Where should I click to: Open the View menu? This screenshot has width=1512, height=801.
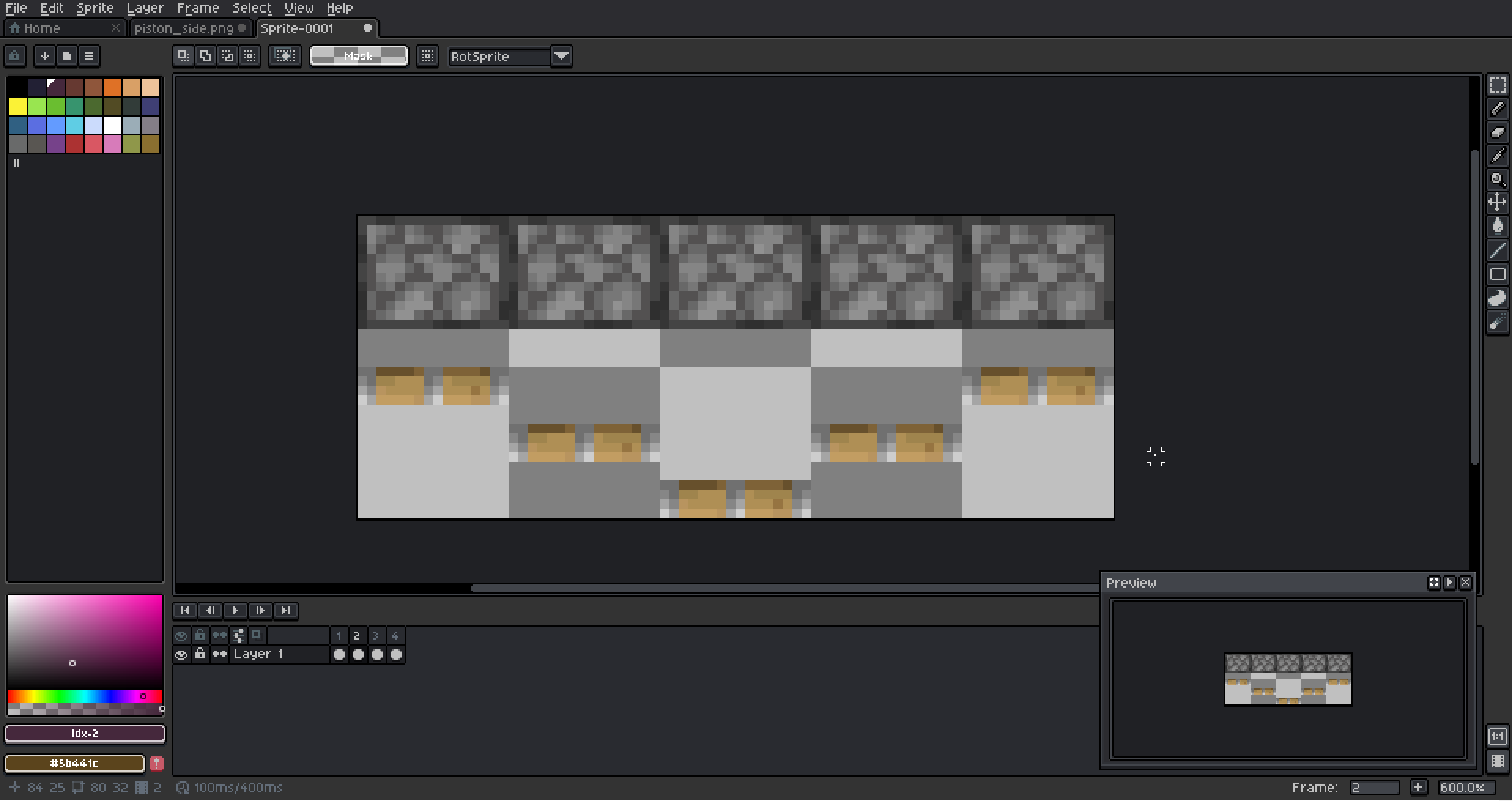299,8
